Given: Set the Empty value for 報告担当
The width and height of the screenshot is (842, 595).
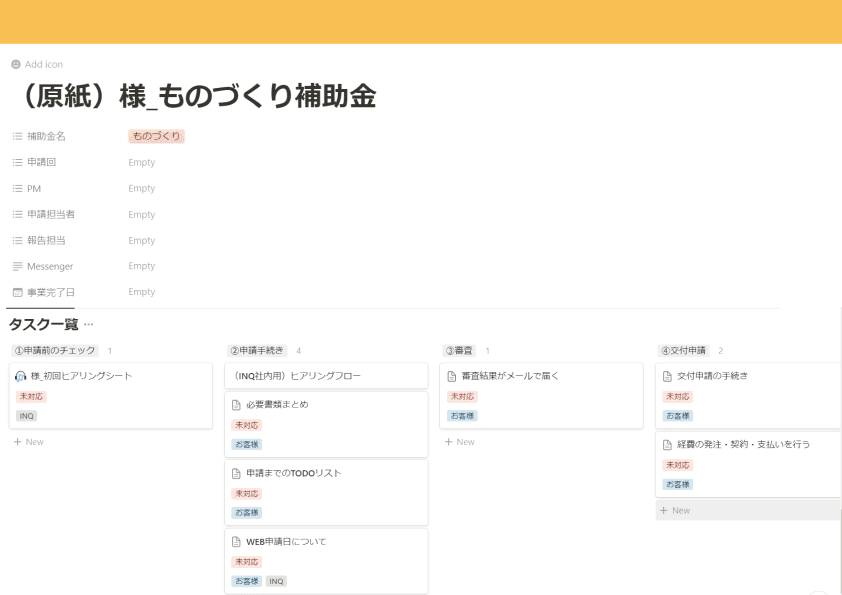Looking at the screenshot, I should (x=142, y=241).
